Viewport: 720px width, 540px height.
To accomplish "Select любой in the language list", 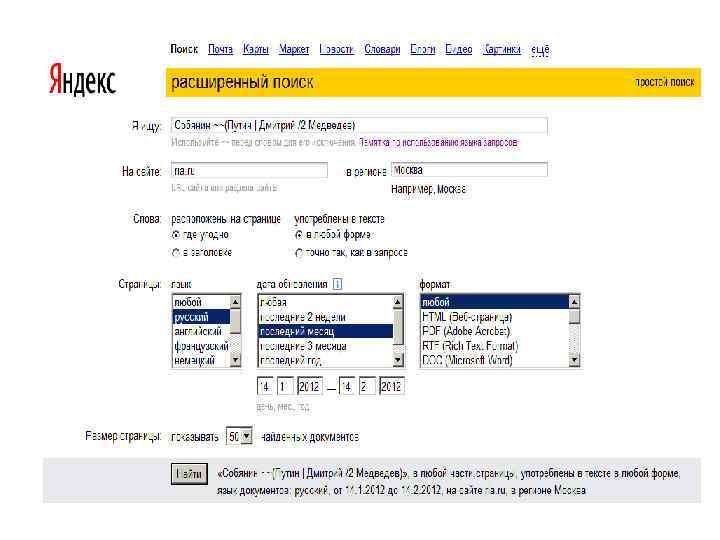I will tap(201, 302).
